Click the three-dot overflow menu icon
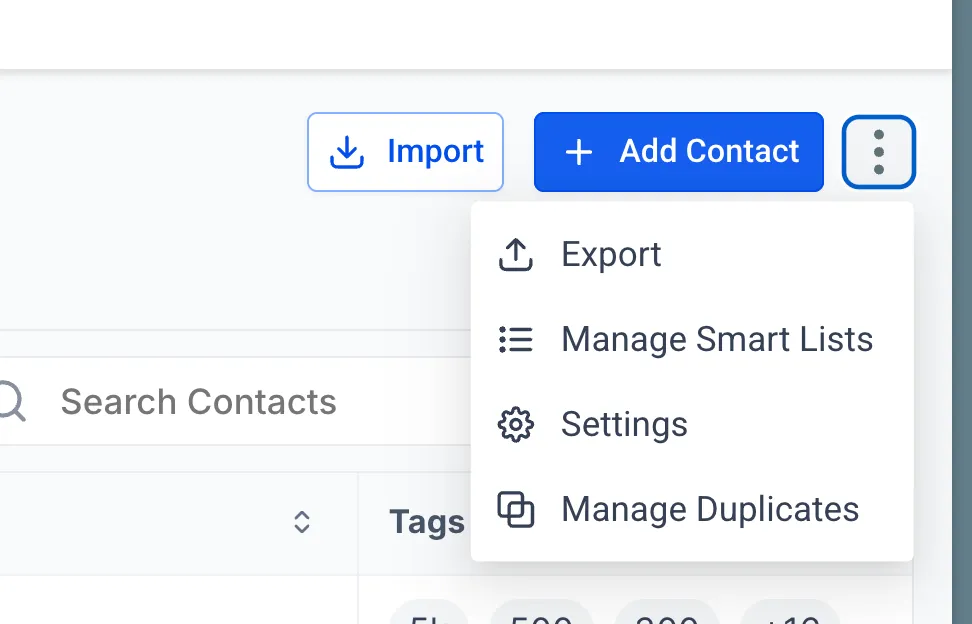 [878, 151]
